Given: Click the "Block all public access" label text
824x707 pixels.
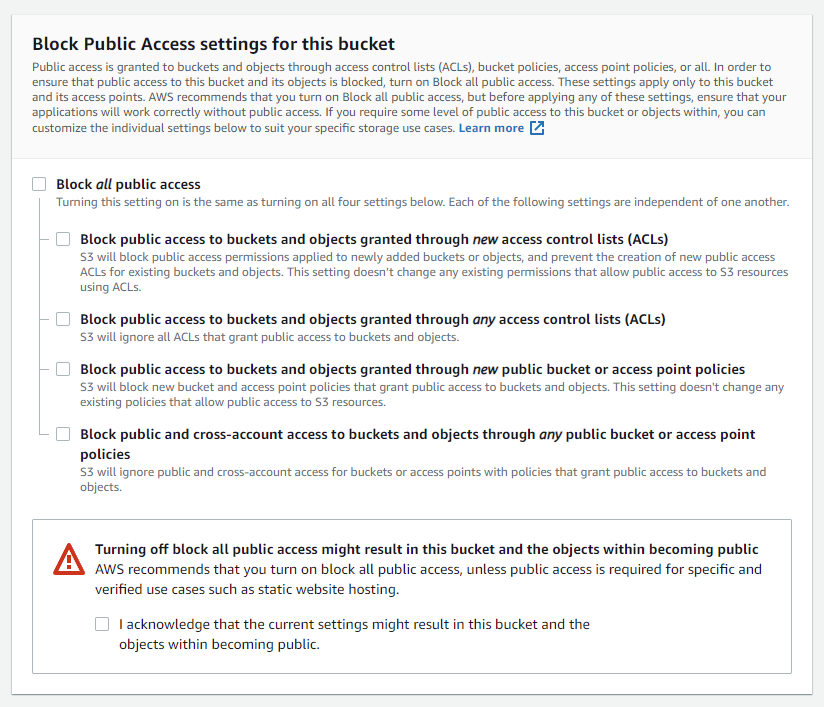Looking at the screenshot, I should 126,184.
